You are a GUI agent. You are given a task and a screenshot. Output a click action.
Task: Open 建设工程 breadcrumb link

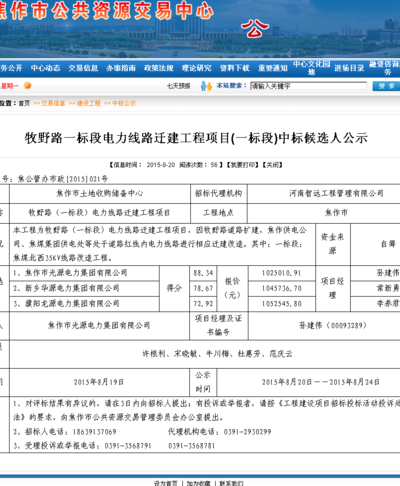pyautogui.click(x=89, y=103)
